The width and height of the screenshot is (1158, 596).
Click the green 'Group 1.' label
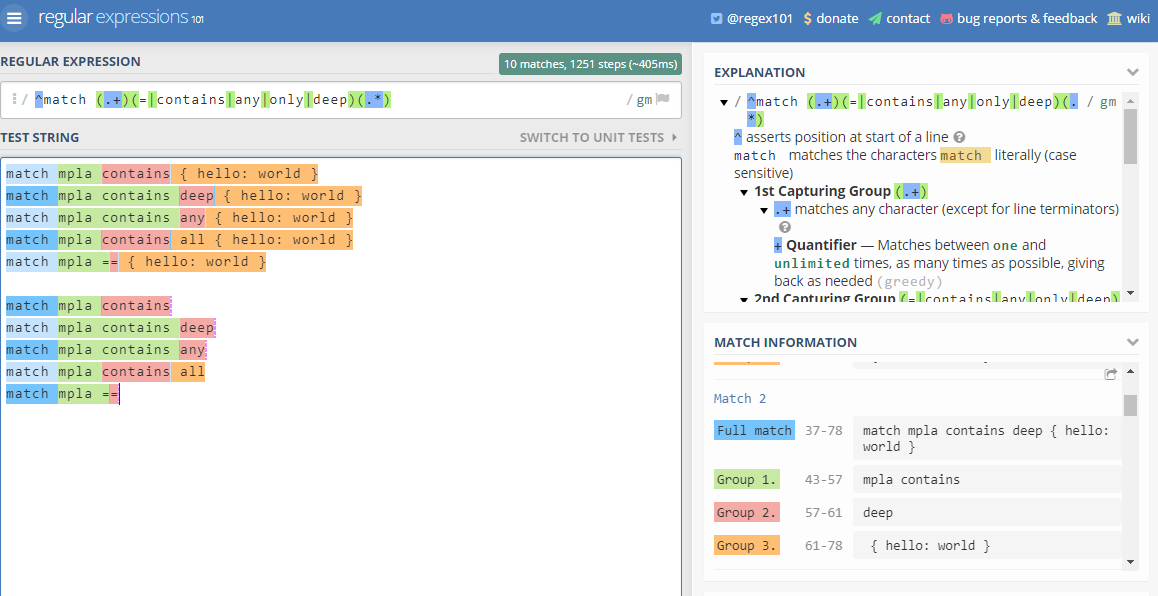click(x=747, y=479)
